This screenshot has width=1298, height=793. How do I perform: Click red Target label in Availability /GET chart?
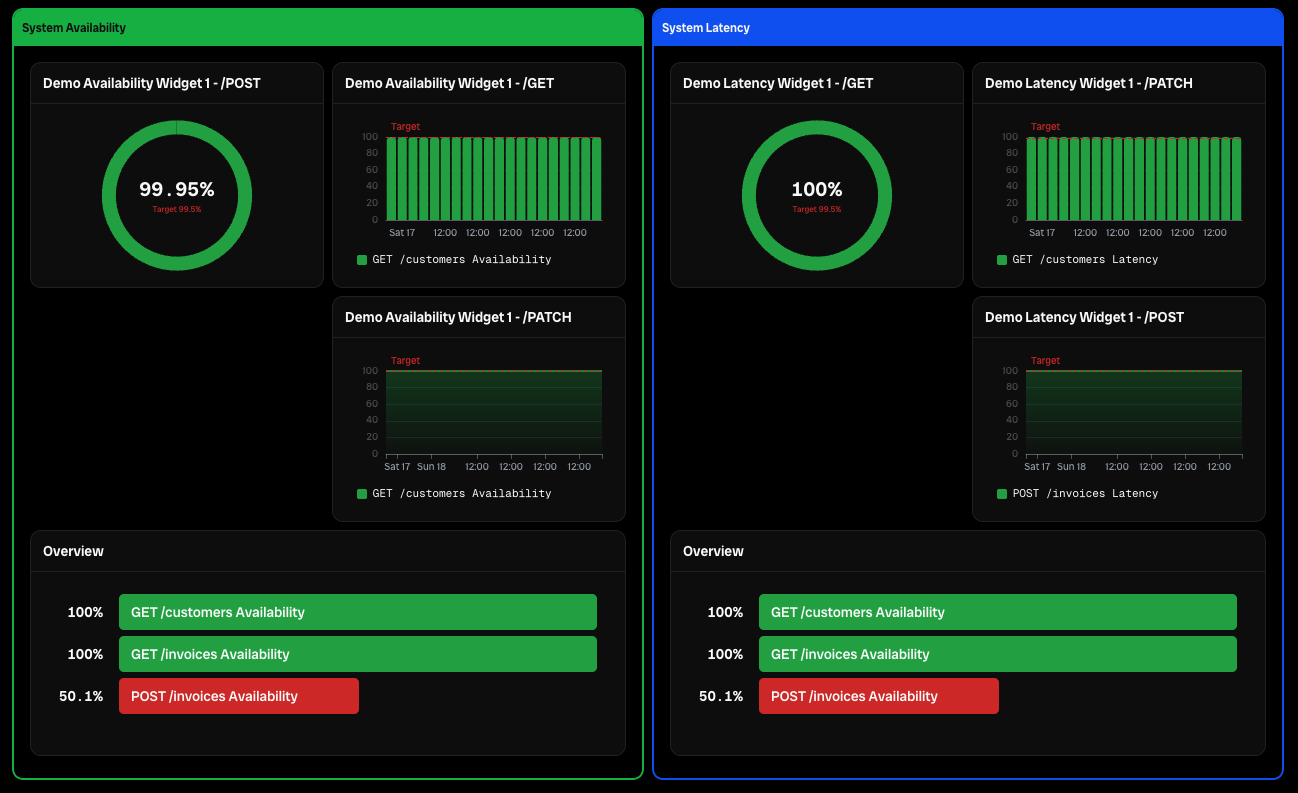(x=405, y=127)
